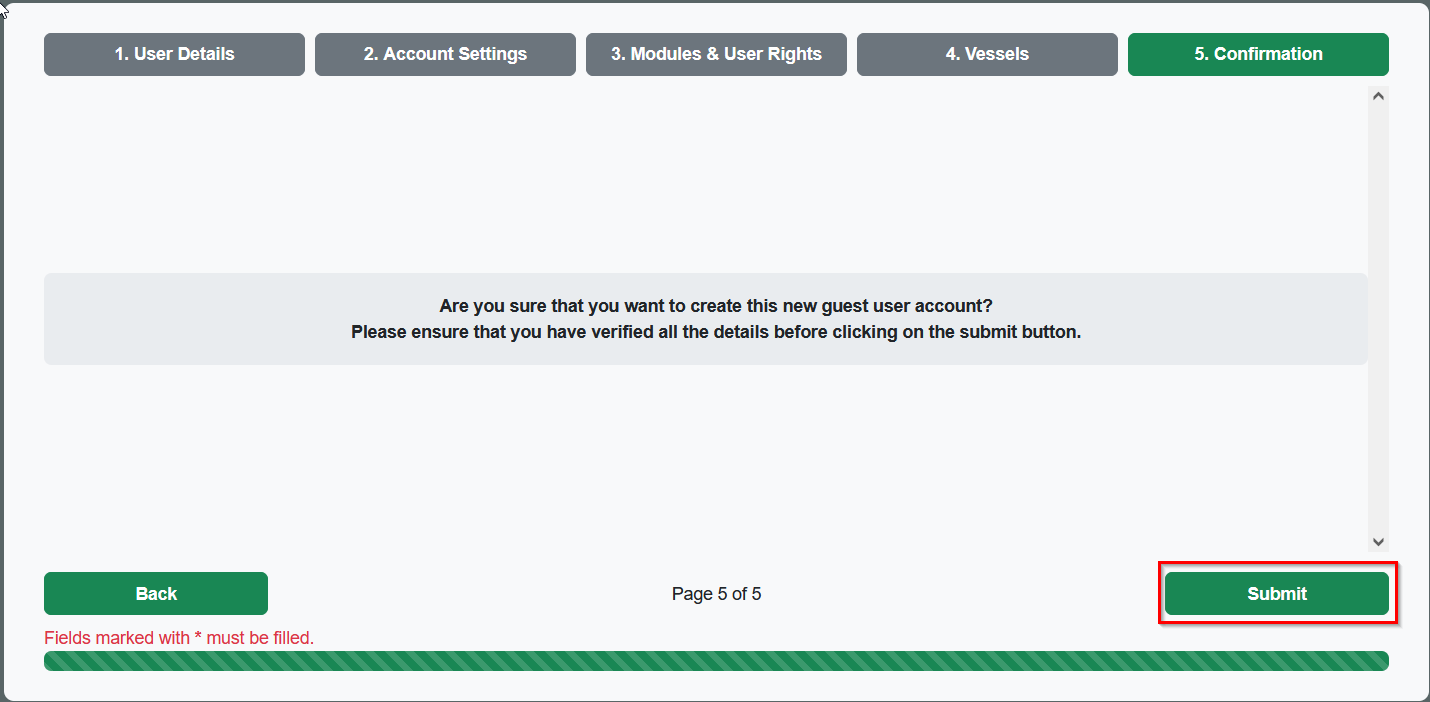
Task: Click the scrollbar up arrow
Action: click(x=1378, y=97)
